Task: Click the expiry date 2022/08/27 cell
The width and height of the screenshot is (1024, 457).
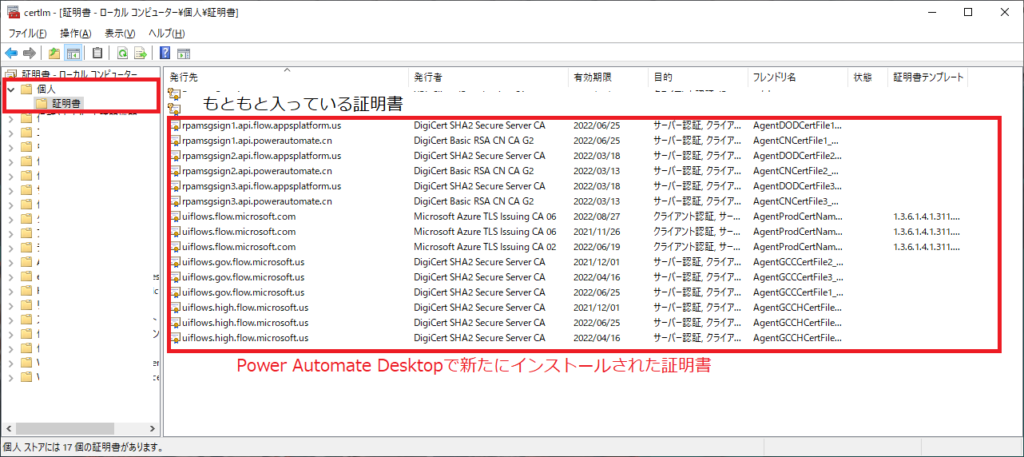Action: point(596,216)
